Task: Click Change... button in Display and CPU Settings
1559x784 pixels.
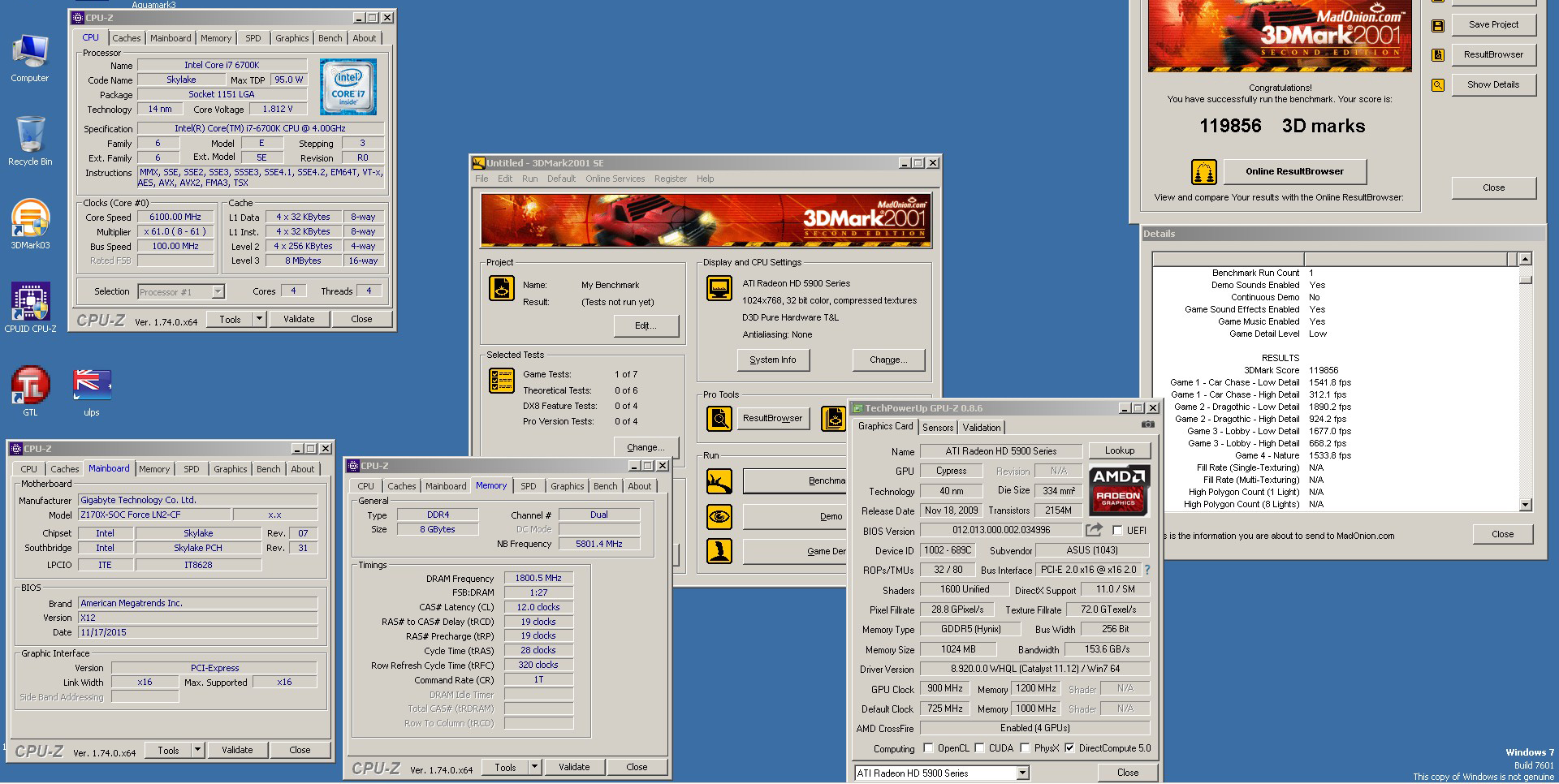Action: tap(888, 360)
